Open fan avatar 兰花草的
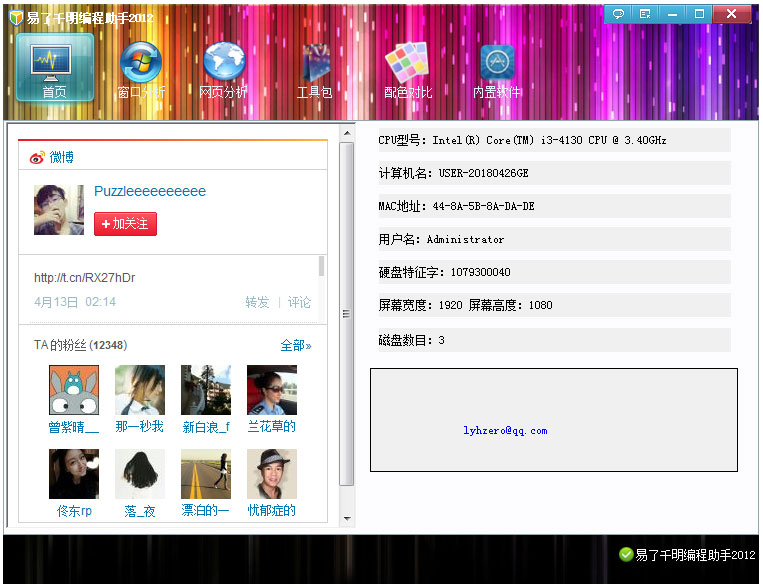The height and width of the screenshot is (588, 763). 272,390
